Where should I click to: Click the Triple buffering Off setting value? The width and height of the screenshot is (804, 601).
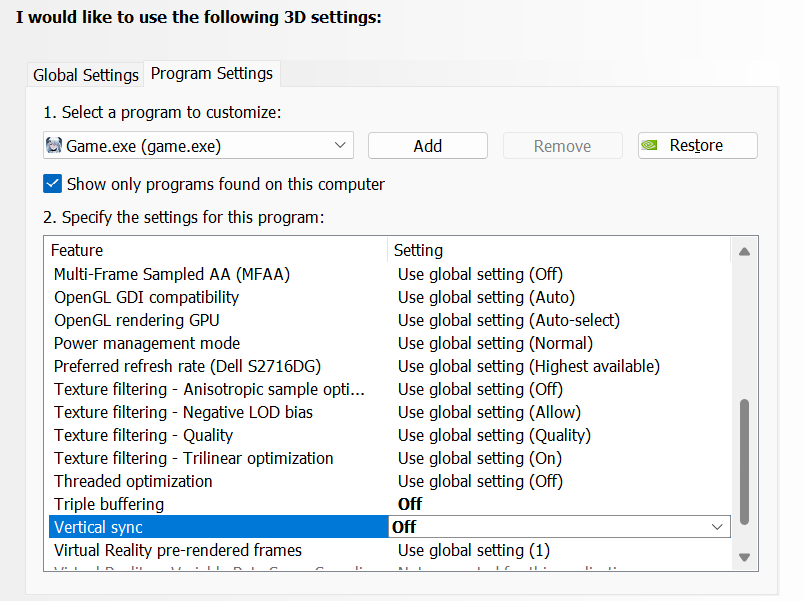tap(410, 505)
